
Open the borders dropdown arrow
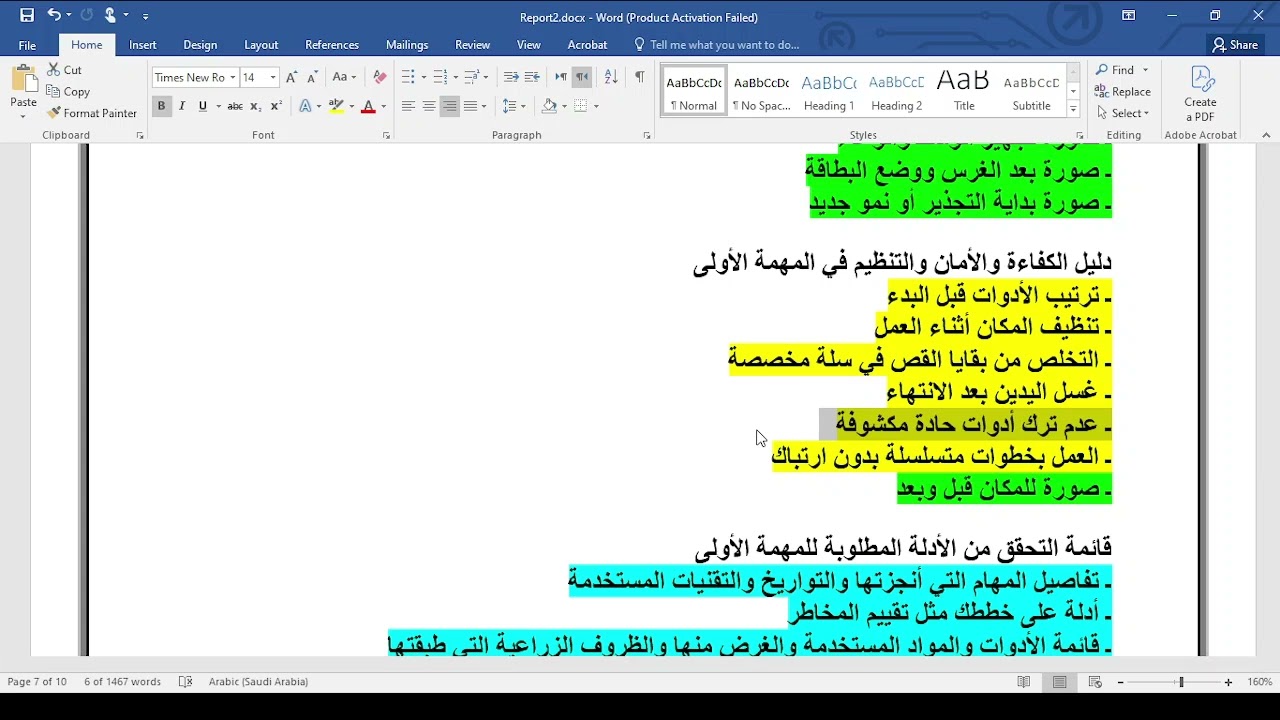[596, 106]
